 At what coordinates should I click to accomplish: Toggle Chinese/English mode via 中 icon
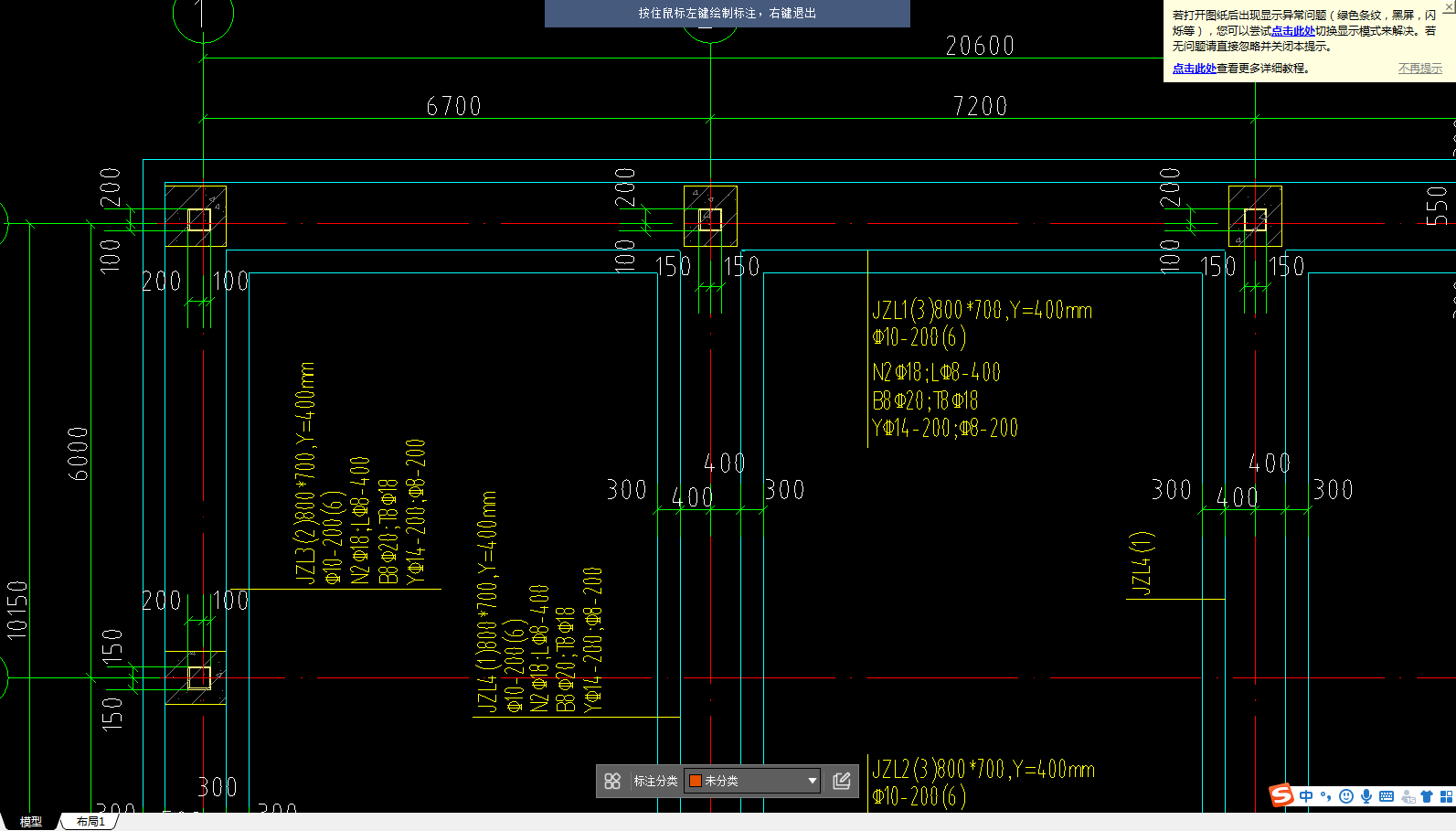coord(1306,796)
